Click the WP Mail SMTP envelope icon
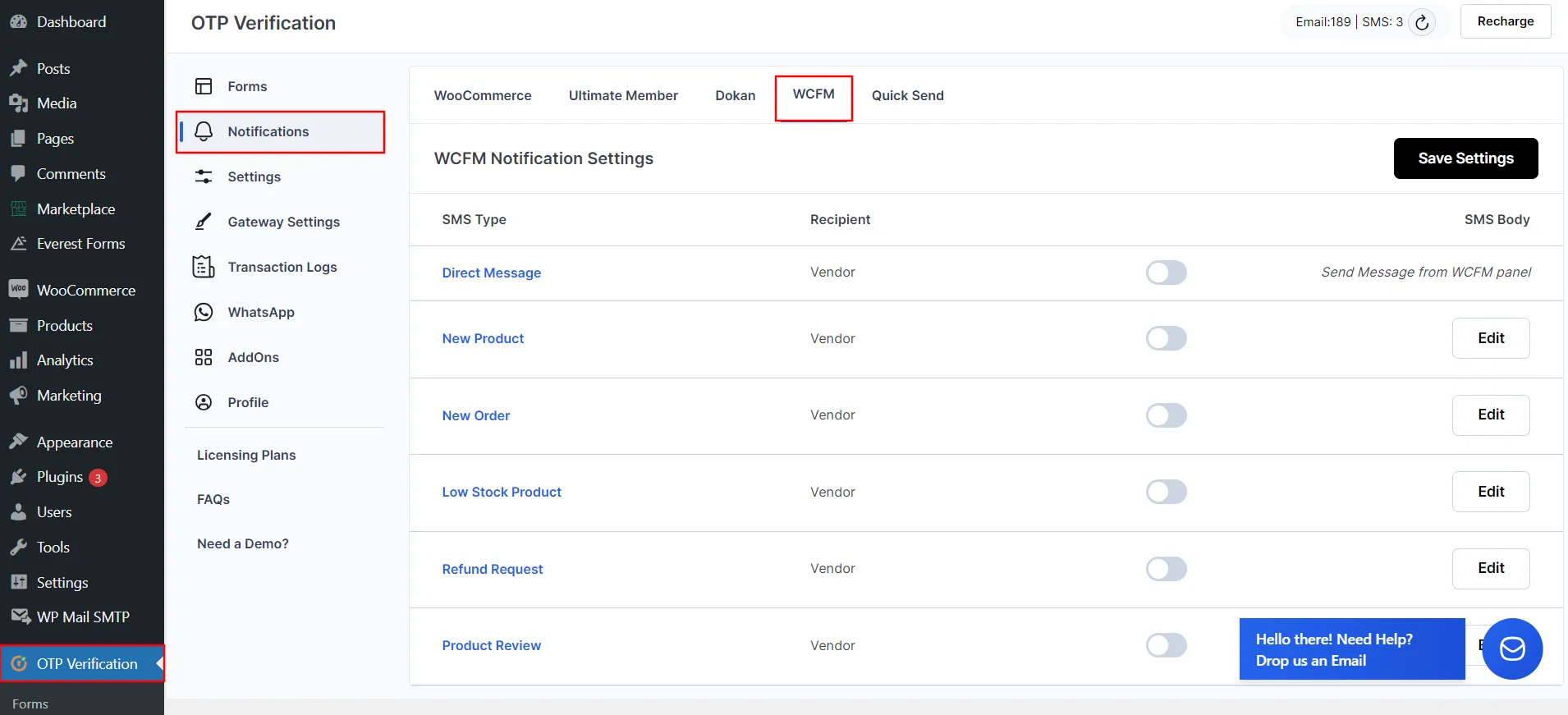 pyautogui.click(x=21, y=616)
